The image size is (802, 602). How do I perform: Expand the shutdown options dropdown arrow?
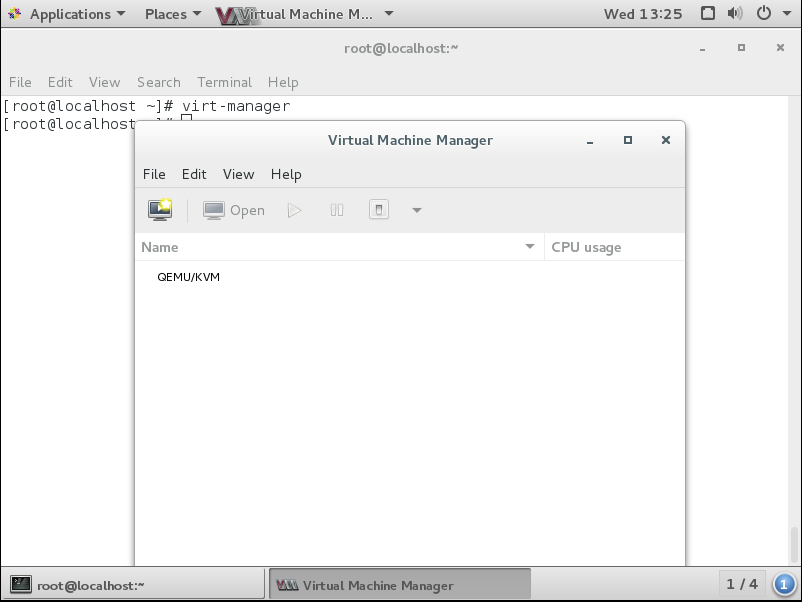pos(417,210)
